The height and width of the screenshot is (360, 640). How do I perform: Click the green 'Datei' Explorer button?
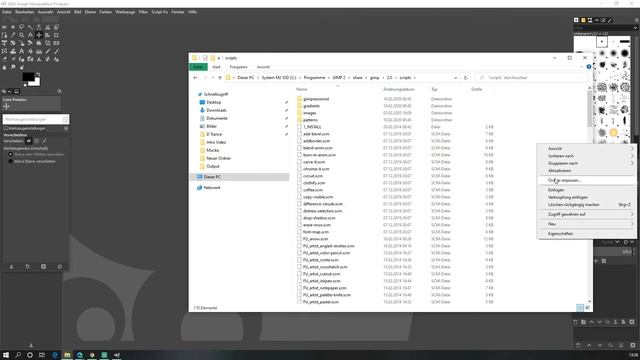[x=198, y=67]
